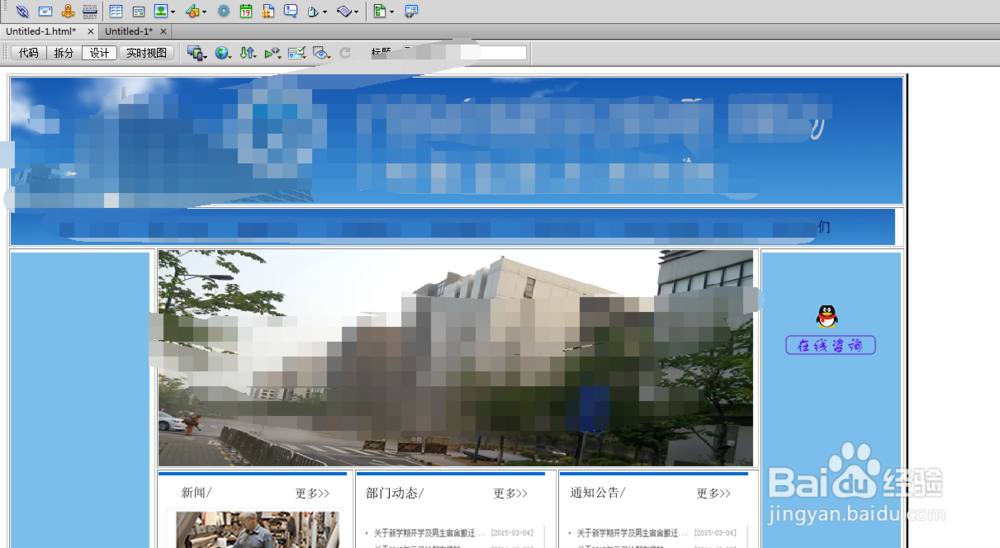Click the 在线咨询 button on the page
Screen dimensions: 1000x548
coord(830,345)
